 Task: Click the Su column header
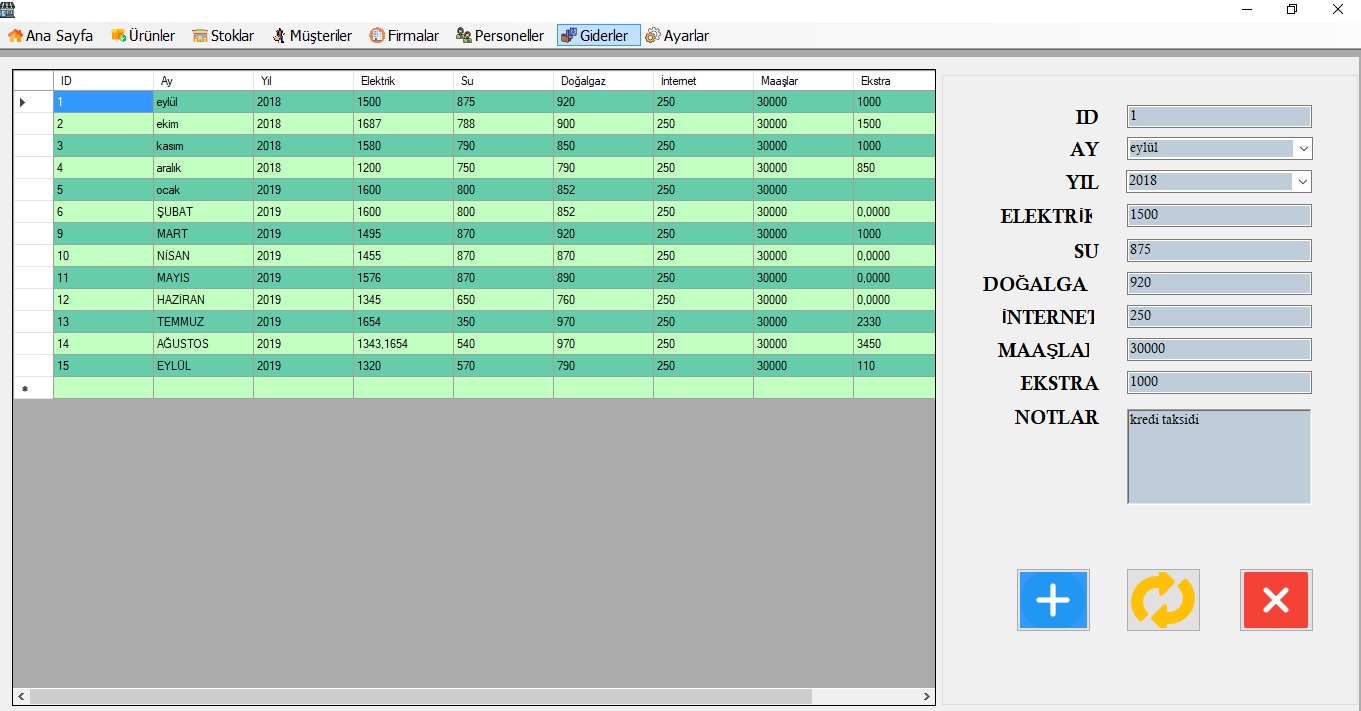click(x=503, y=80)
